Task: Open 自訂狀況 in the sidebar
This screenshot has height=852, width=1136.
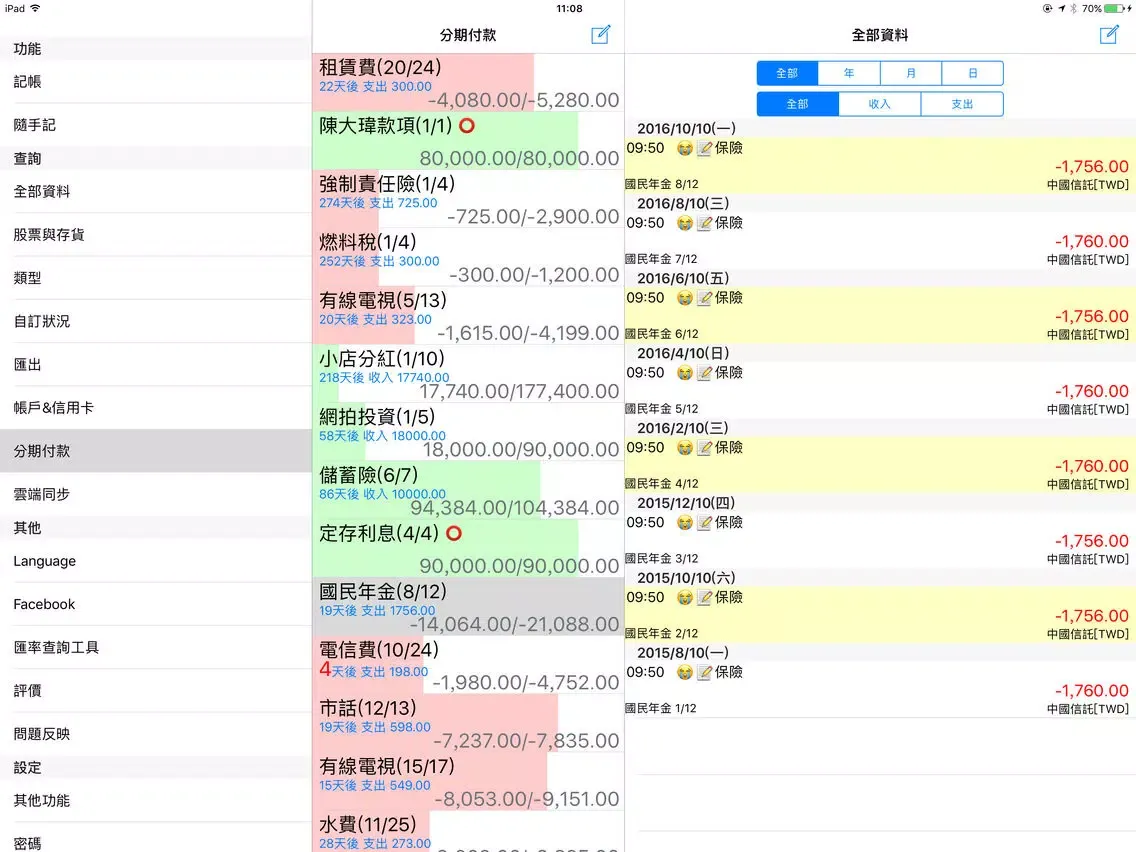Action: point(156,322)
